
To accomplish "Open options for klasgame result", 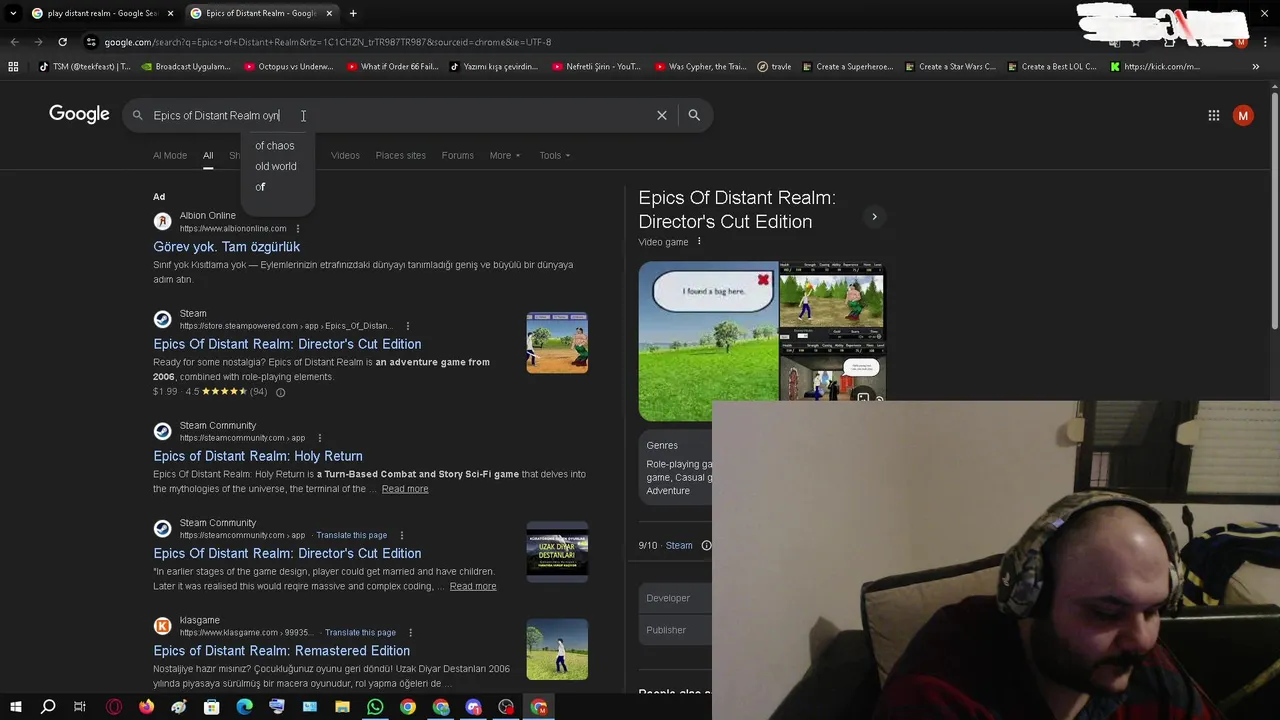I will [x=410, y=633].
